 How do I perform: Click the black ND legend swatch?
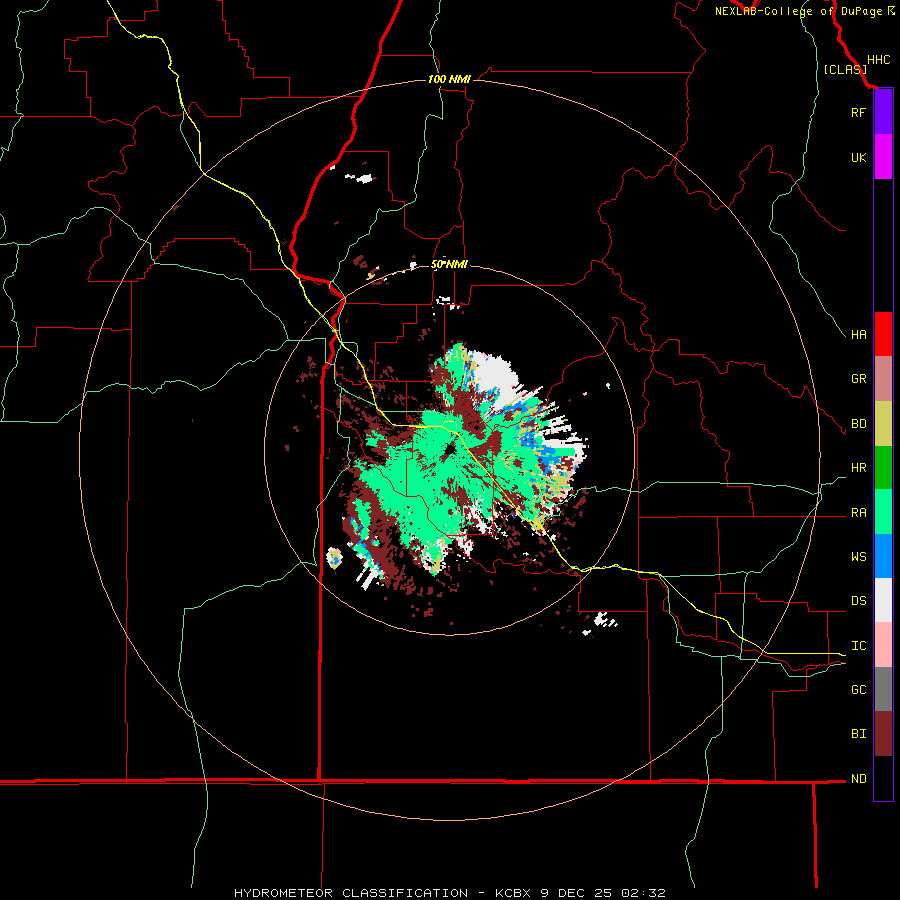883,778
